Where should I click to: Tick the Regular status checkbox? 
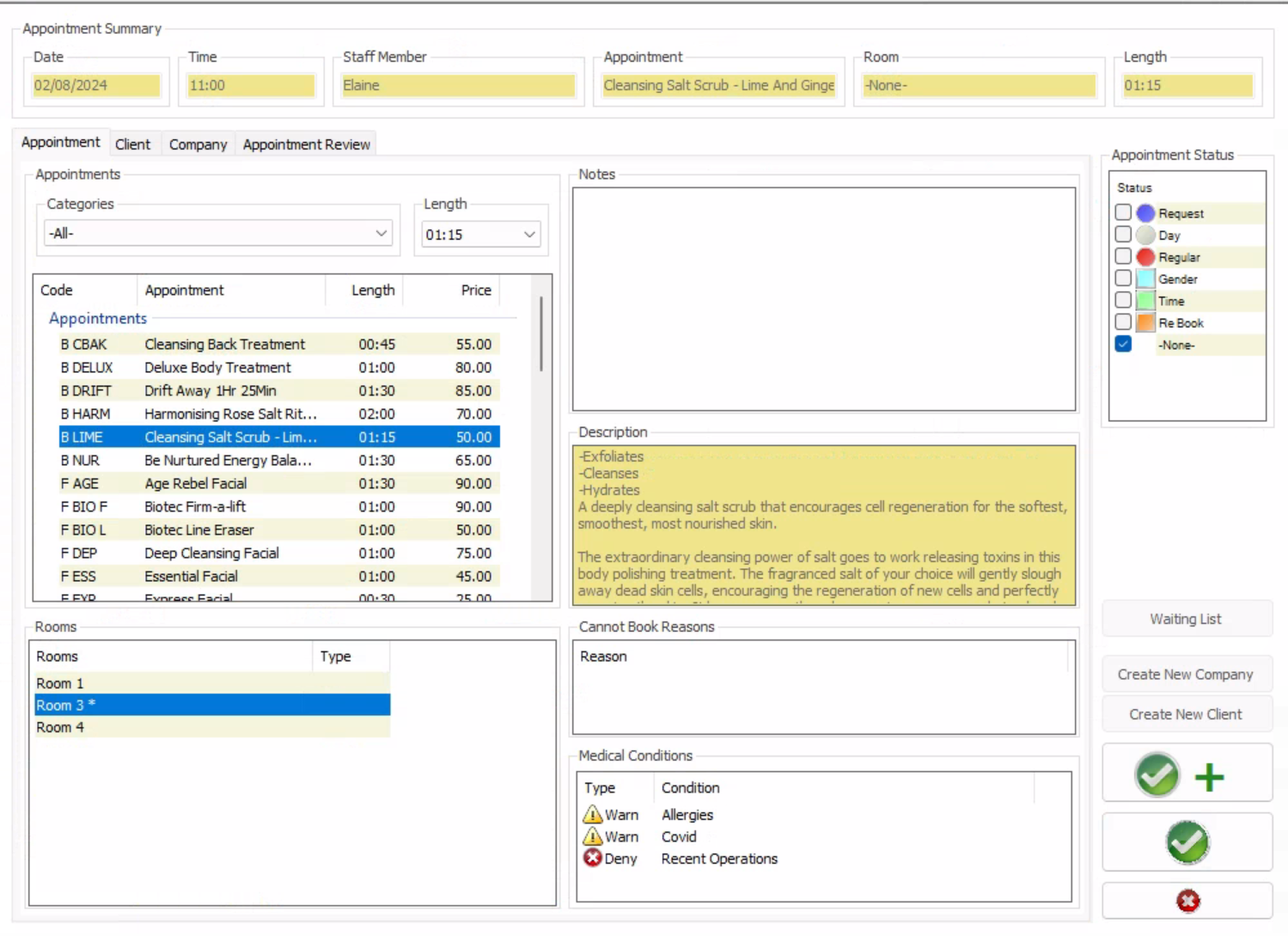click(1123, 256)
